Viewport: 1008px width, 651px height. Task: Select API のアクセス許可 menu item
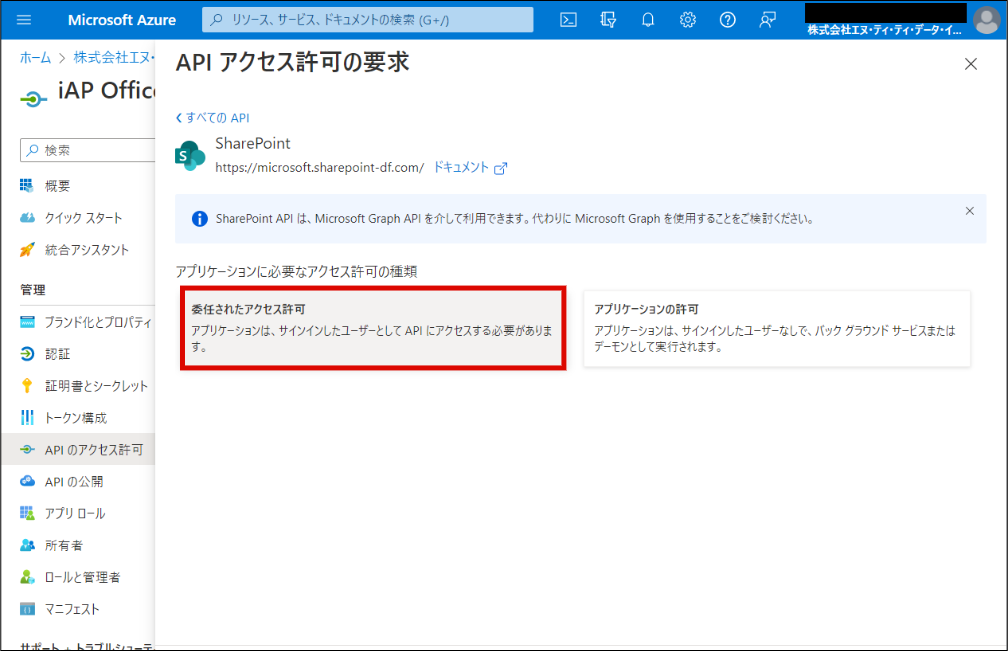pos(78,449)
